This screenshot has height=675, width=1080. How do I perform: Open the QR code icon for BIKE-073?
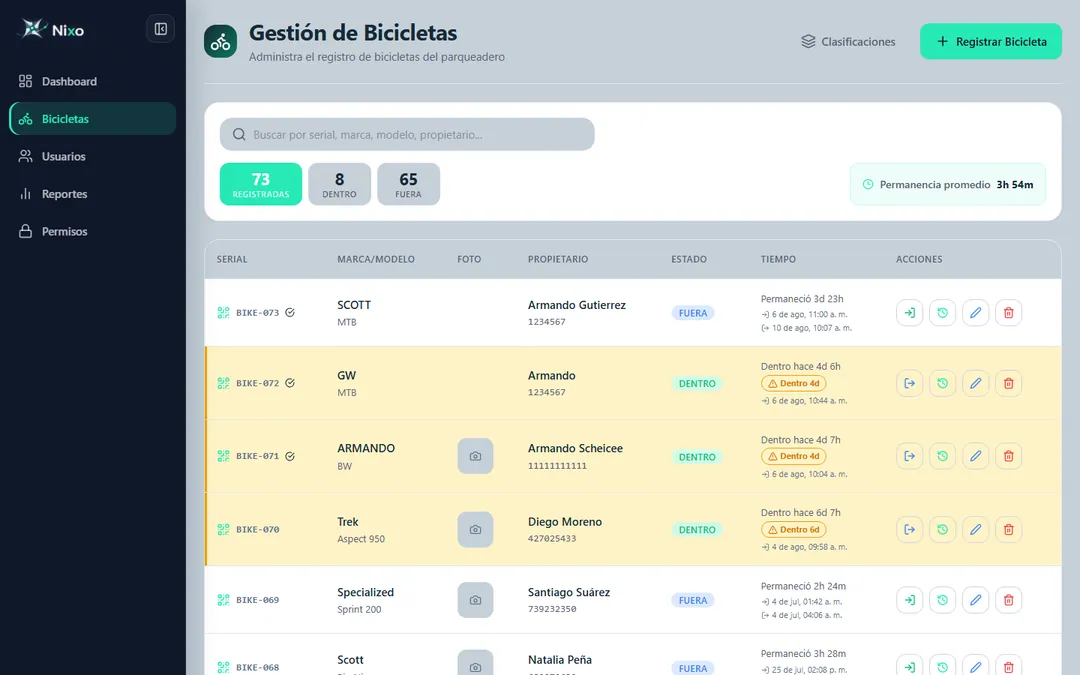pyautogui.click(x=223, y=313)
